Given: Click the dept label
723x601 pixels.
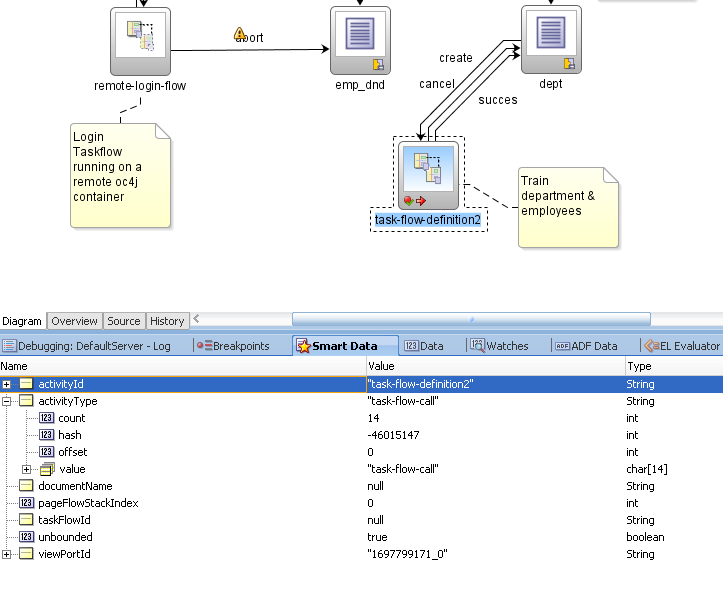Looking at the screenshot, I should coord(551,84).
